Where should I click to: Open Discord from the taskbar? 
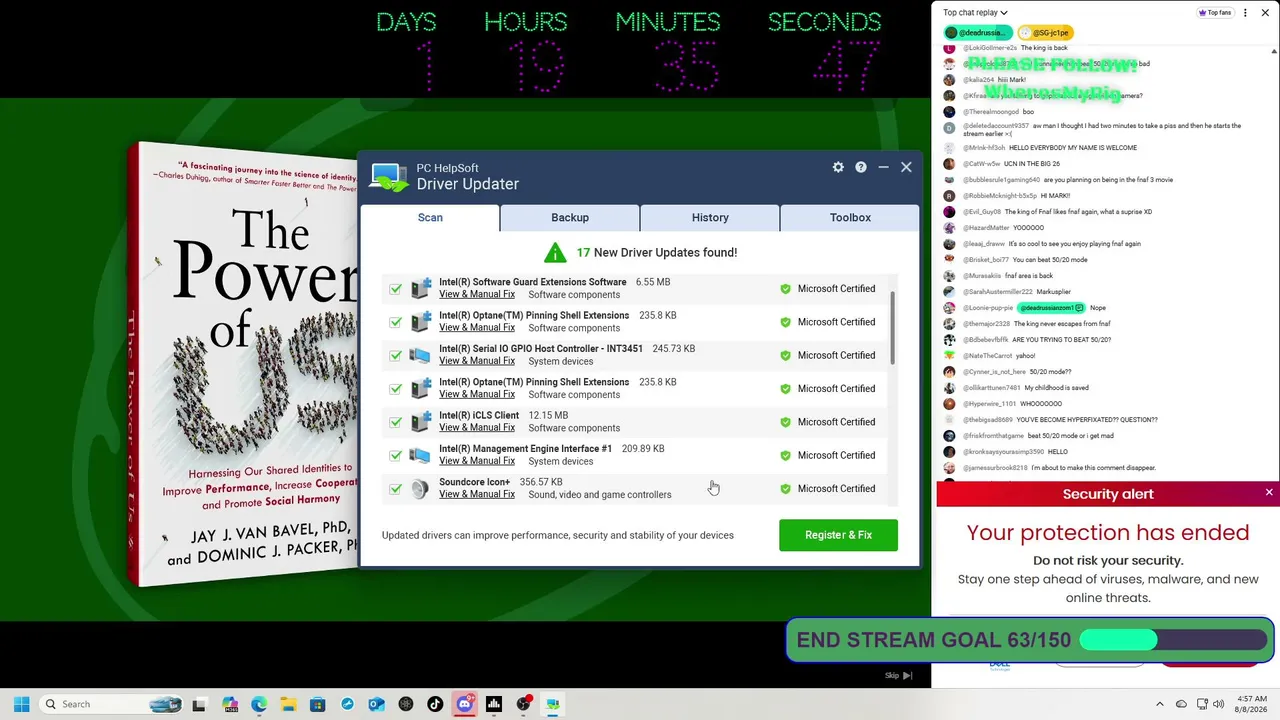[x=464, y=704]
